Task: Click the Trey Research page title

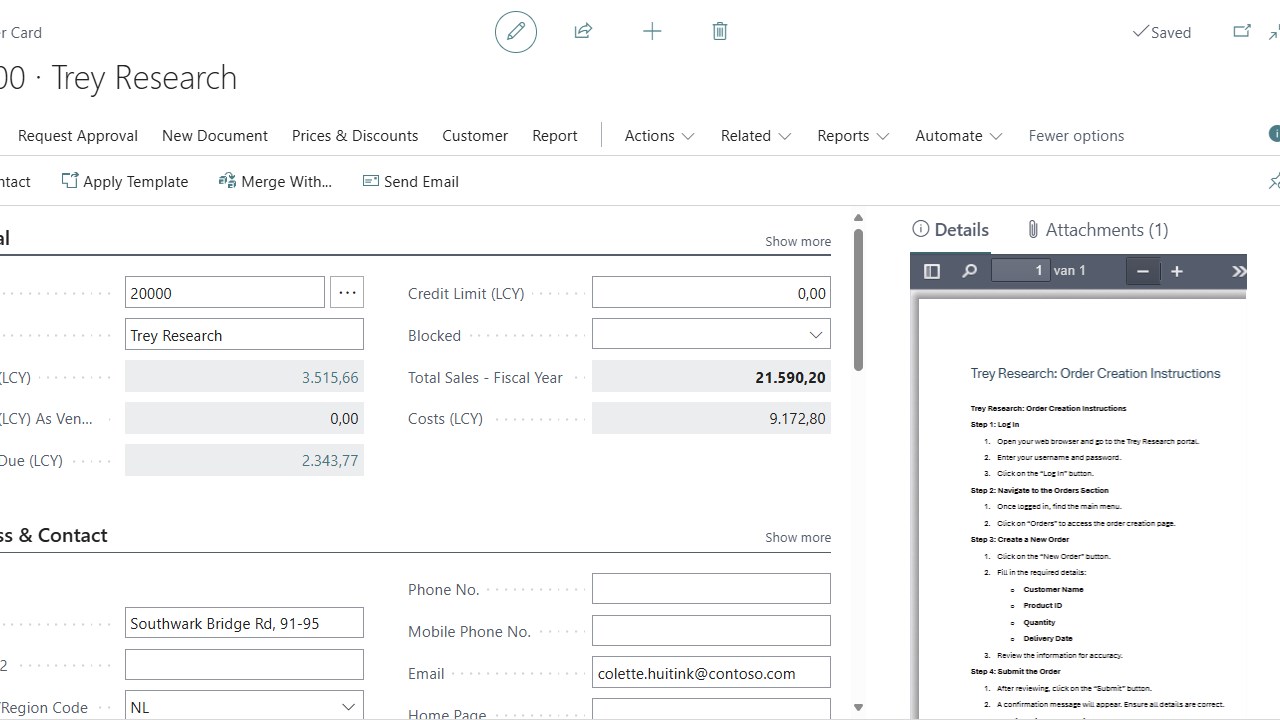Action: pos(144,78)
